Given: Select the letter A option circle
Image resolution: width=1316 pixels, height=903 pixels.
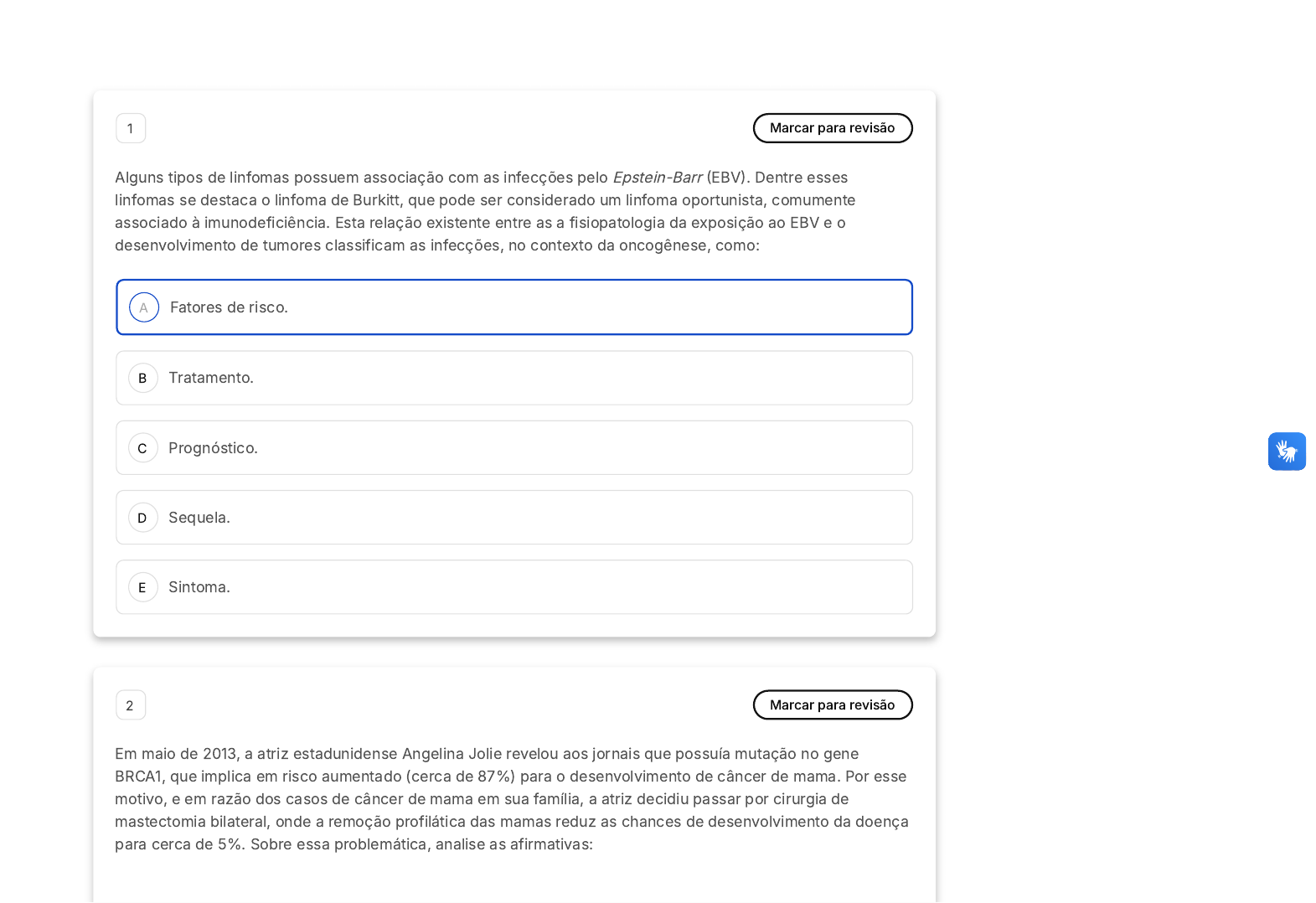Looking at the screenshot, I should [x=144, y=307].
